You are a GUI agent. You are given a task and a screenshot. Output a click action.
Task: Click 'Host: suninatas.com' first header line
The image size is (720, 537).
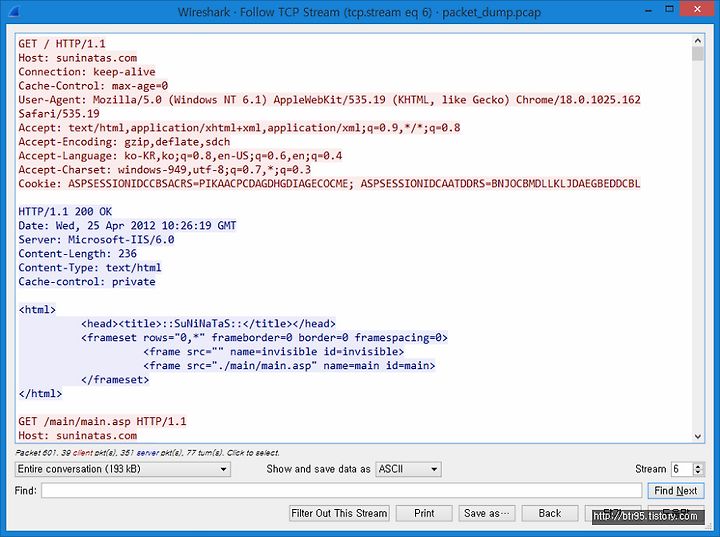[x=78, y=58]
